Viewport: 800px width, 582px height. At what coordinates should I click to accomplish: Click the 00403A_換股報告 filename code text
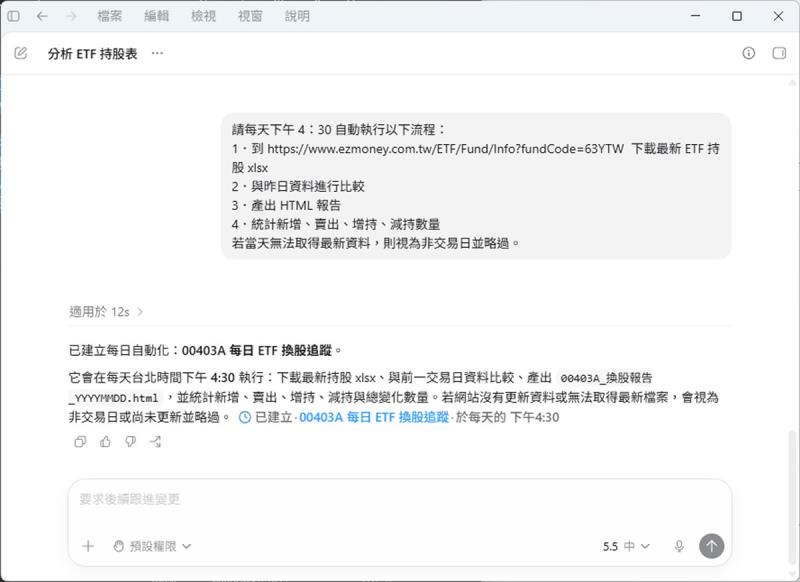pos(607,378)
